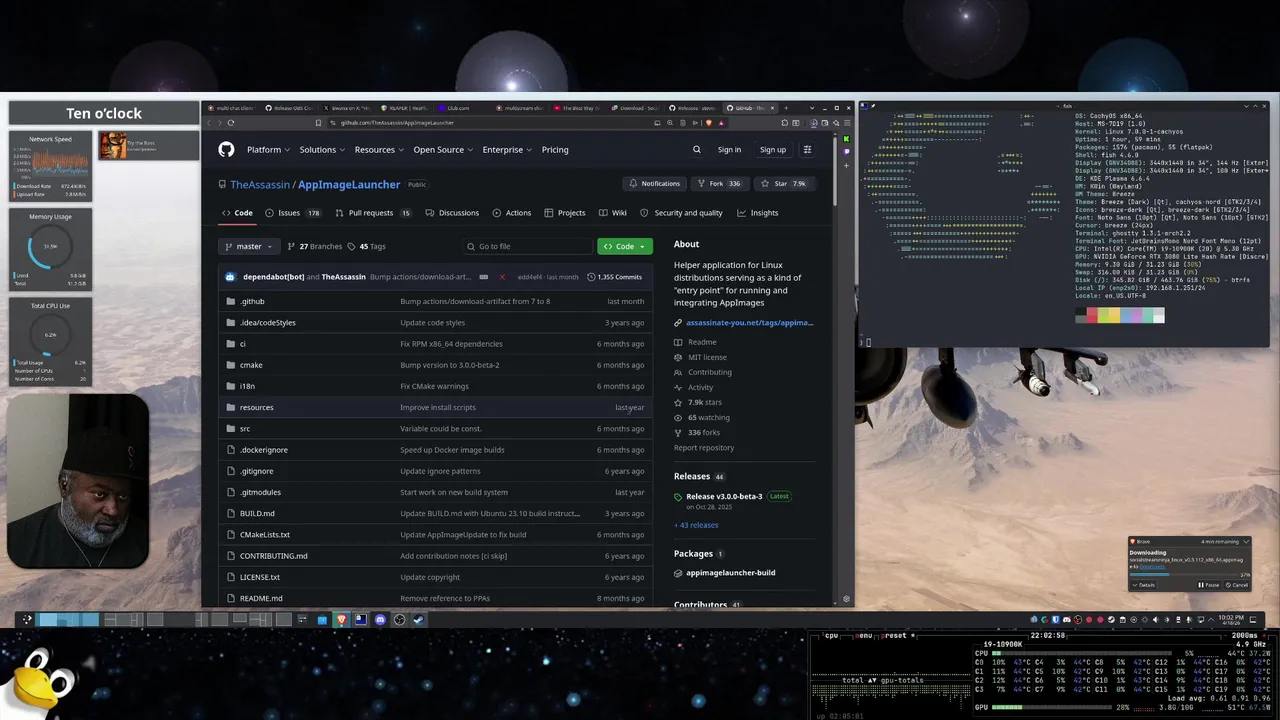Screen dimensions: 1280x720
Task: Show hidden system tray icons arrow
Action: click(1211, 619)
